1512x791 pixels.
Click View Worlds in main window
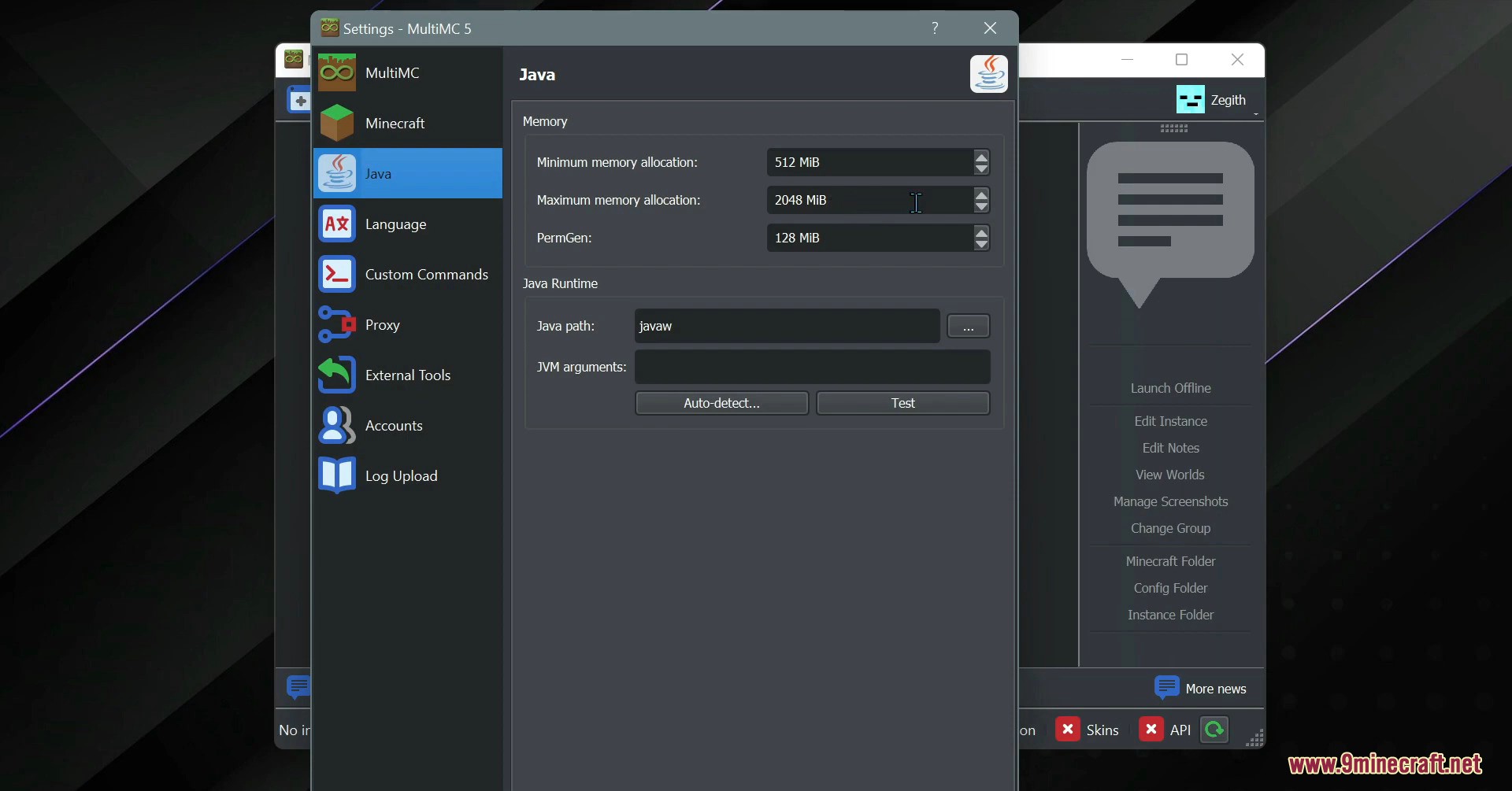pyautogui.click(x=1170, y=475)
